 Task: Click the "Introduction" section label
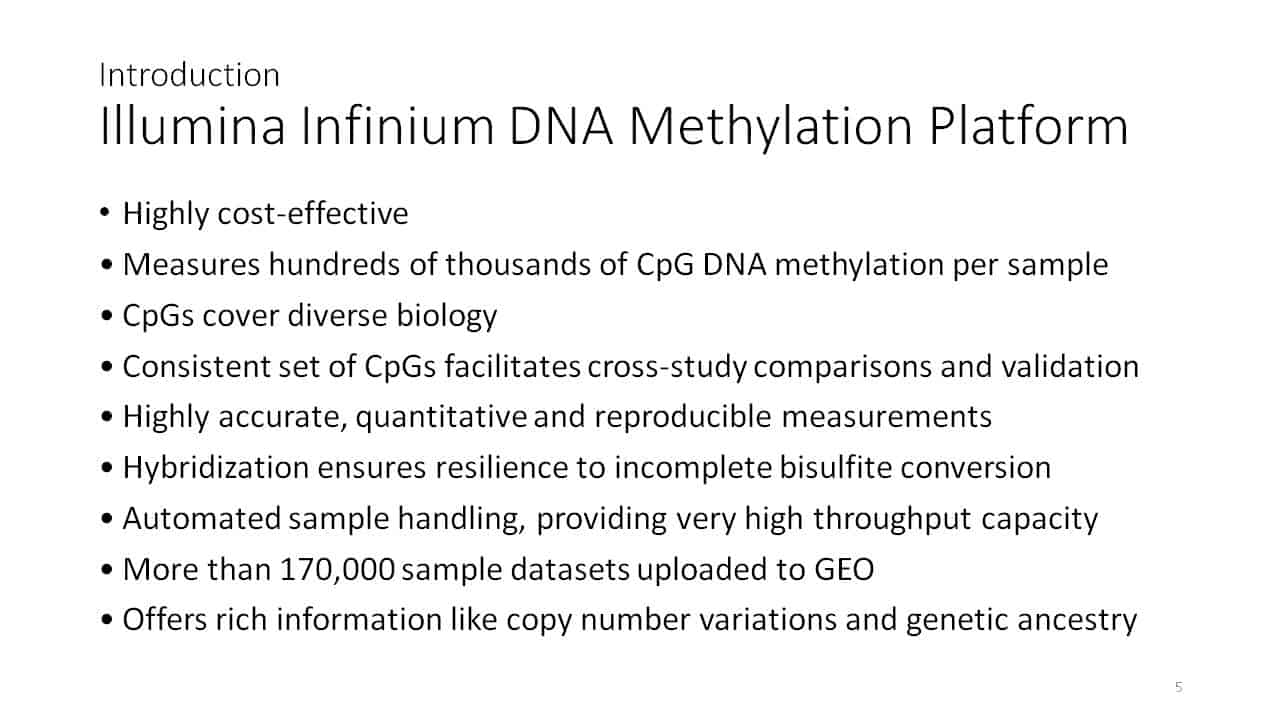click(x=189, y=75)
